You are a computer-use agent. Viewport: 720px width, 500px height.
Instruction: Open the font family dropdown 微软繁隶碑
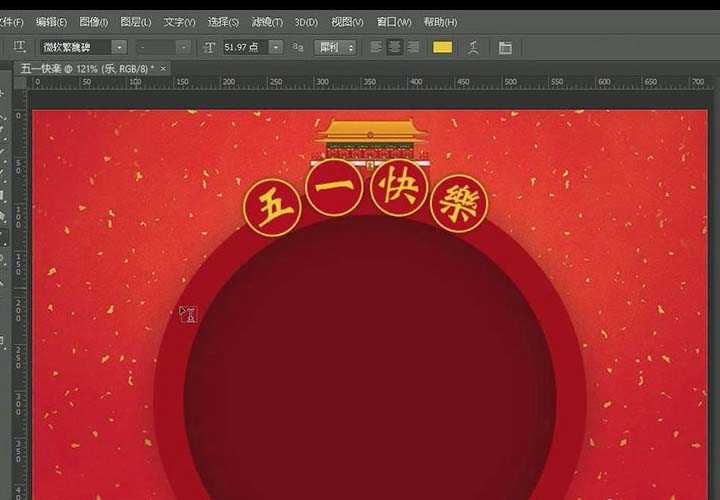coord(119,47)
